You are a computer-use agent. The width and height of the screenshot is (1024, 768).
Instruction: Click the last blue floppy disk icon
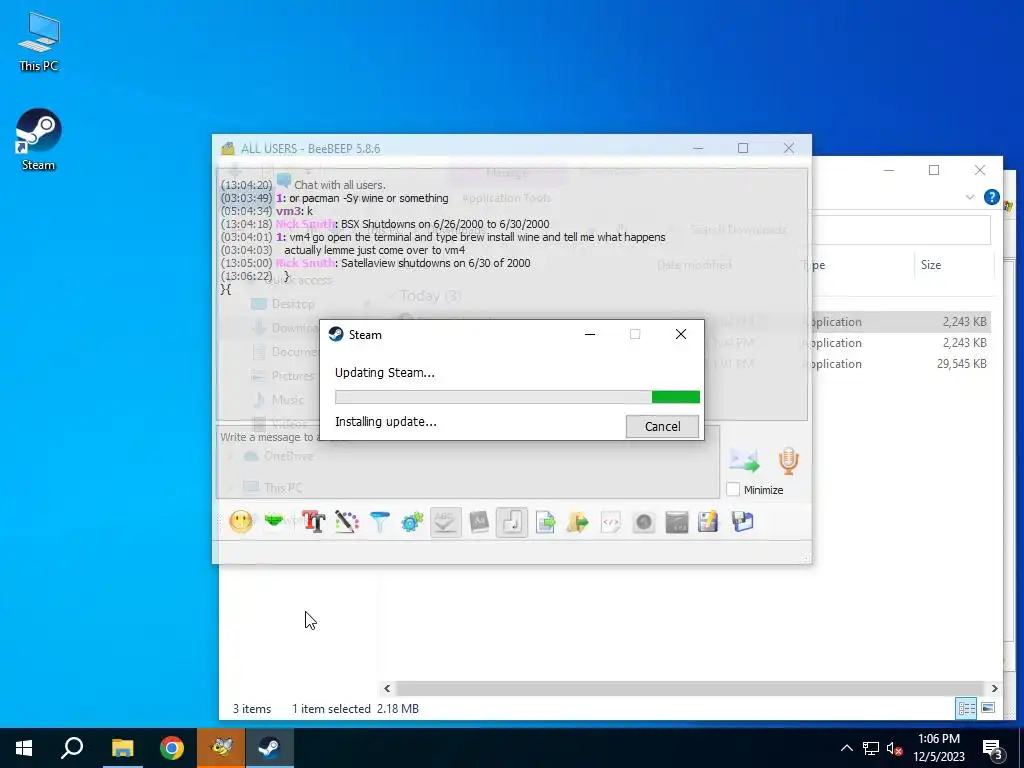(x=743, y=522)
